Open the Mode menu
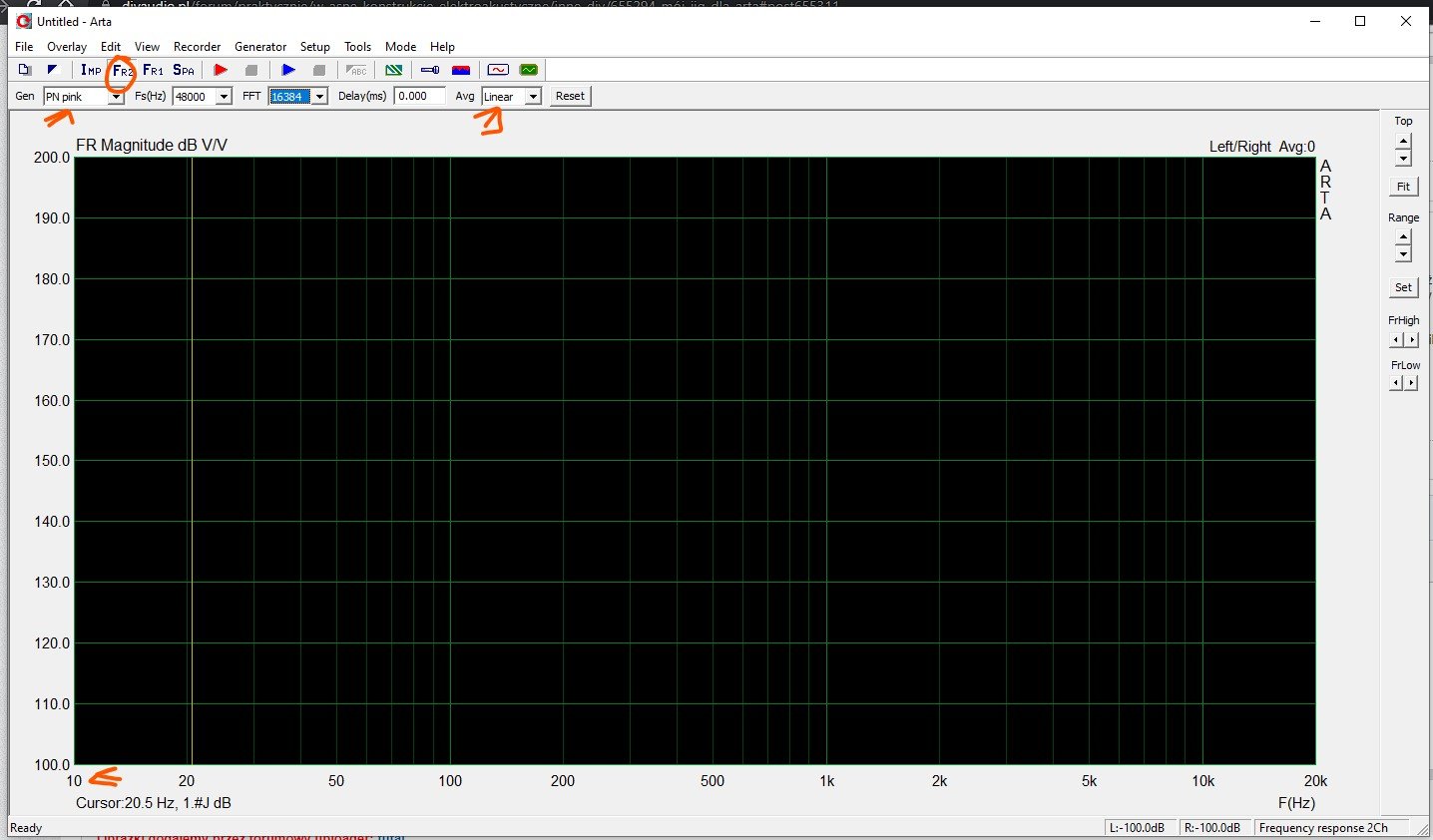Image resolution: width=1433 pixels, height=840 pixels. point(401,47)
